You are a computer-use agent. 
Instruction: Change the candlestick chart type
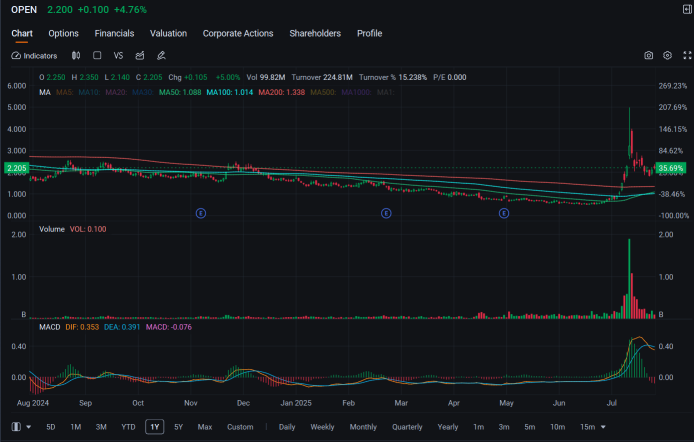(x=76, y=55)
